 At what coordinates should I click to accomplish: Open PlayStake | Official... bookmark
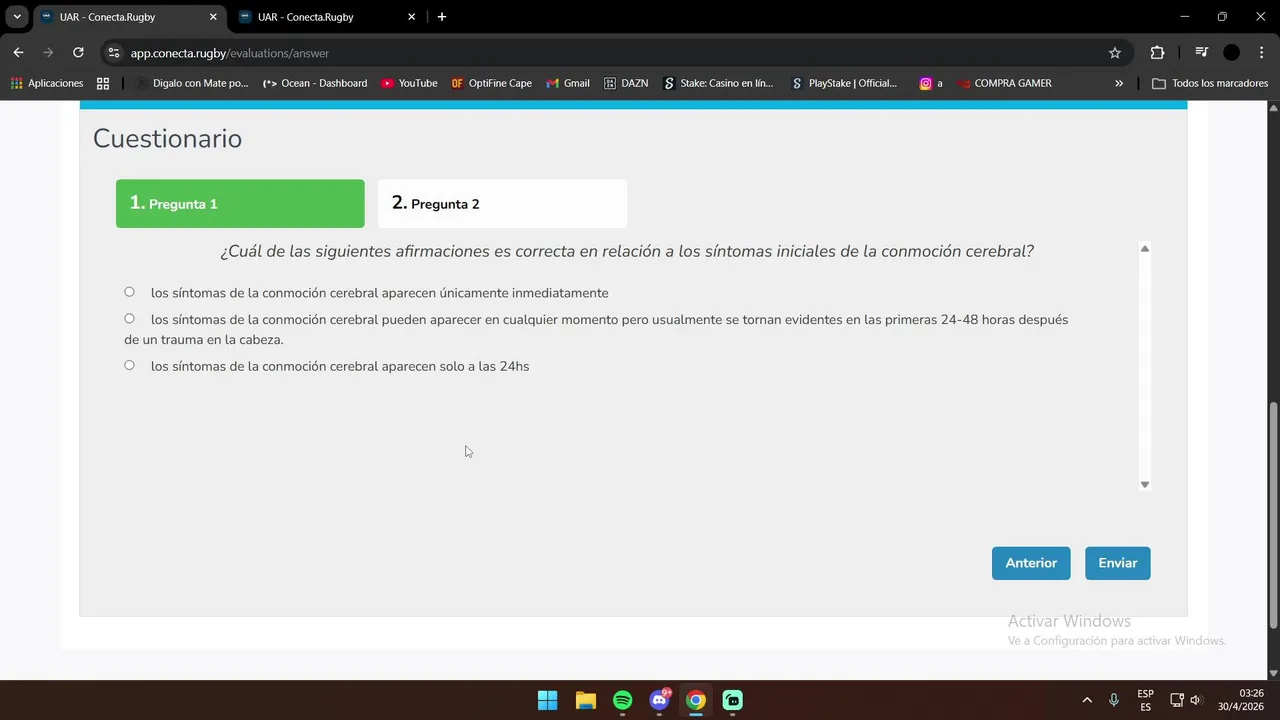pyautogui.click(x=845, y=83)
